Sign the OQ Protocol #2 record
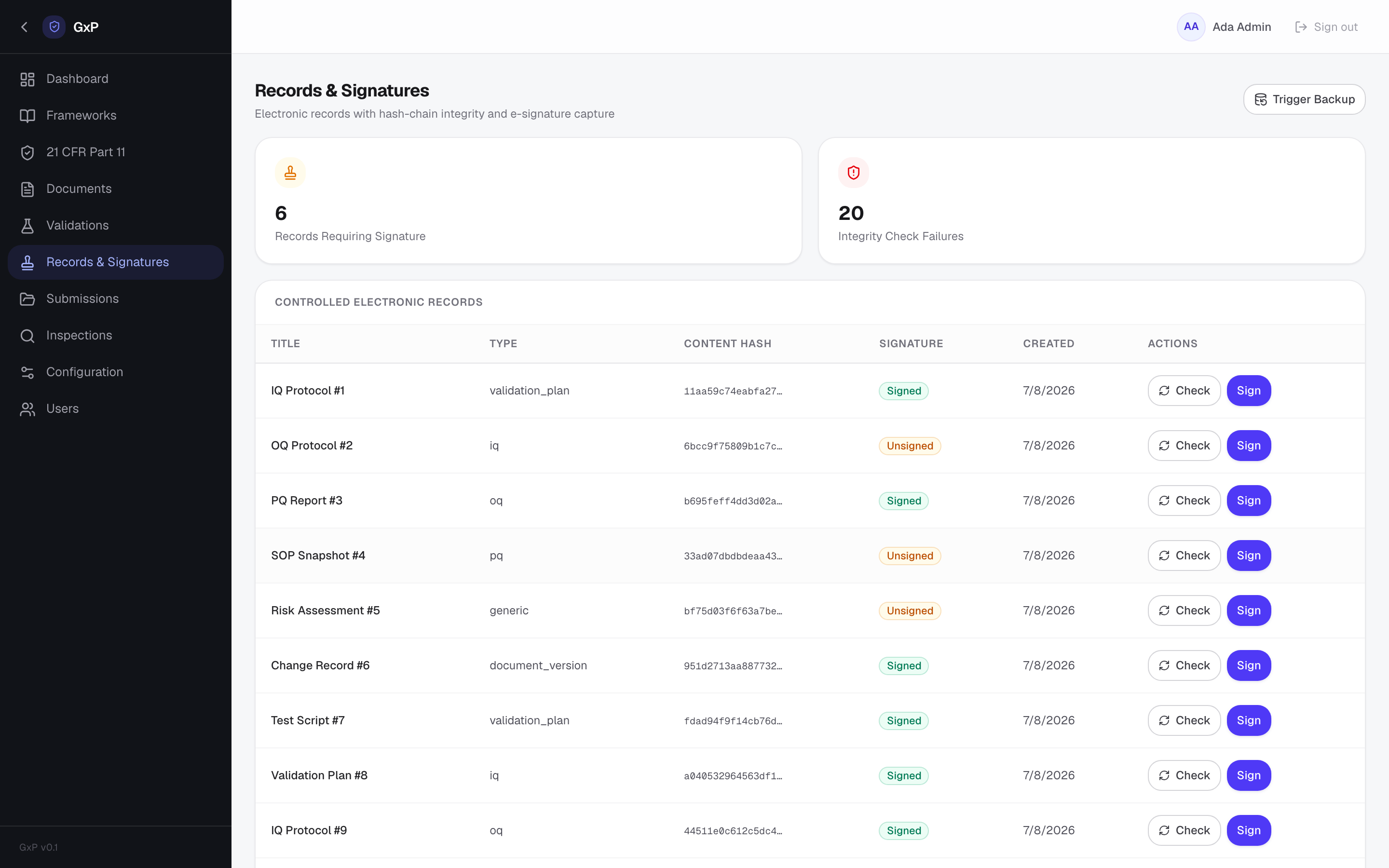 pyautogui.click(x=1248, y=446)
